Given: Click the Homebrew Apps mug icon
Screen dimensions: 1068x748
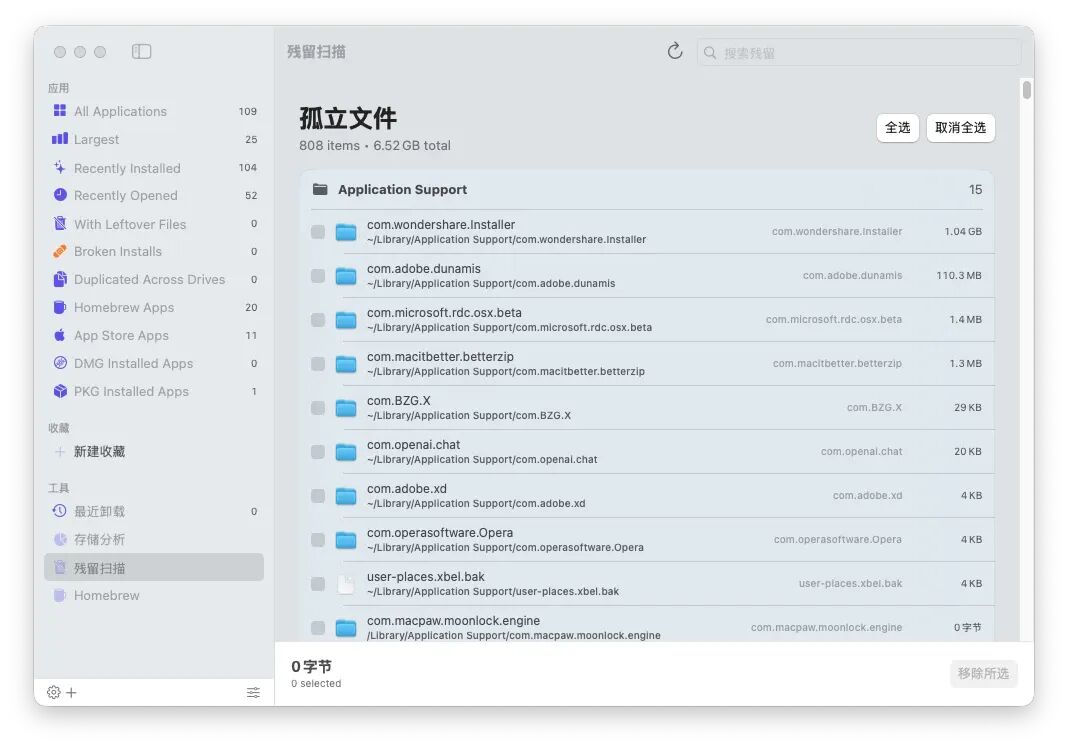Looking at the screenshot, I should point(60,307).
